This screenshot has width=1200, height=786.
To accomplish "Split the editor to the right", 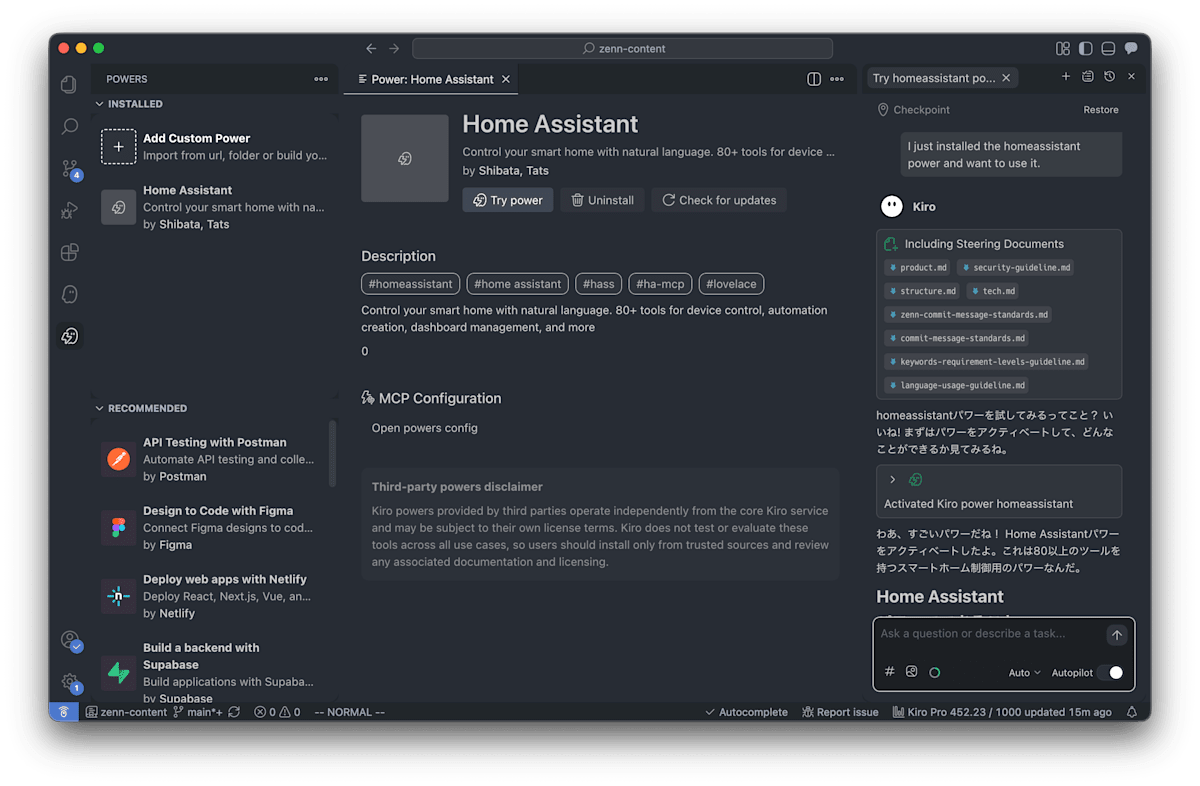I will pos(814,79).
